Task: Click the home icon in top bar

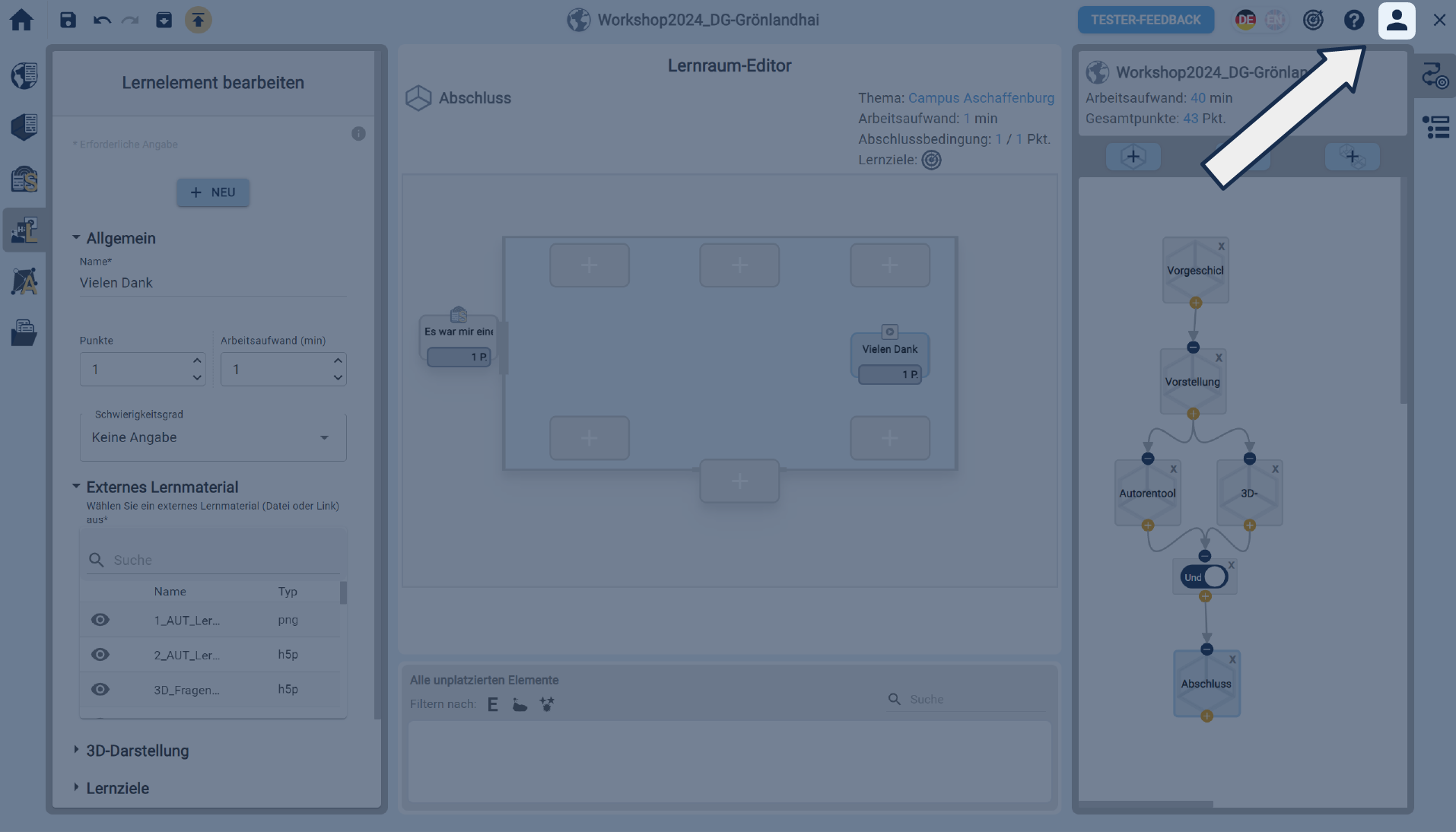Action: pyautogui.click(x=21, y=20)
